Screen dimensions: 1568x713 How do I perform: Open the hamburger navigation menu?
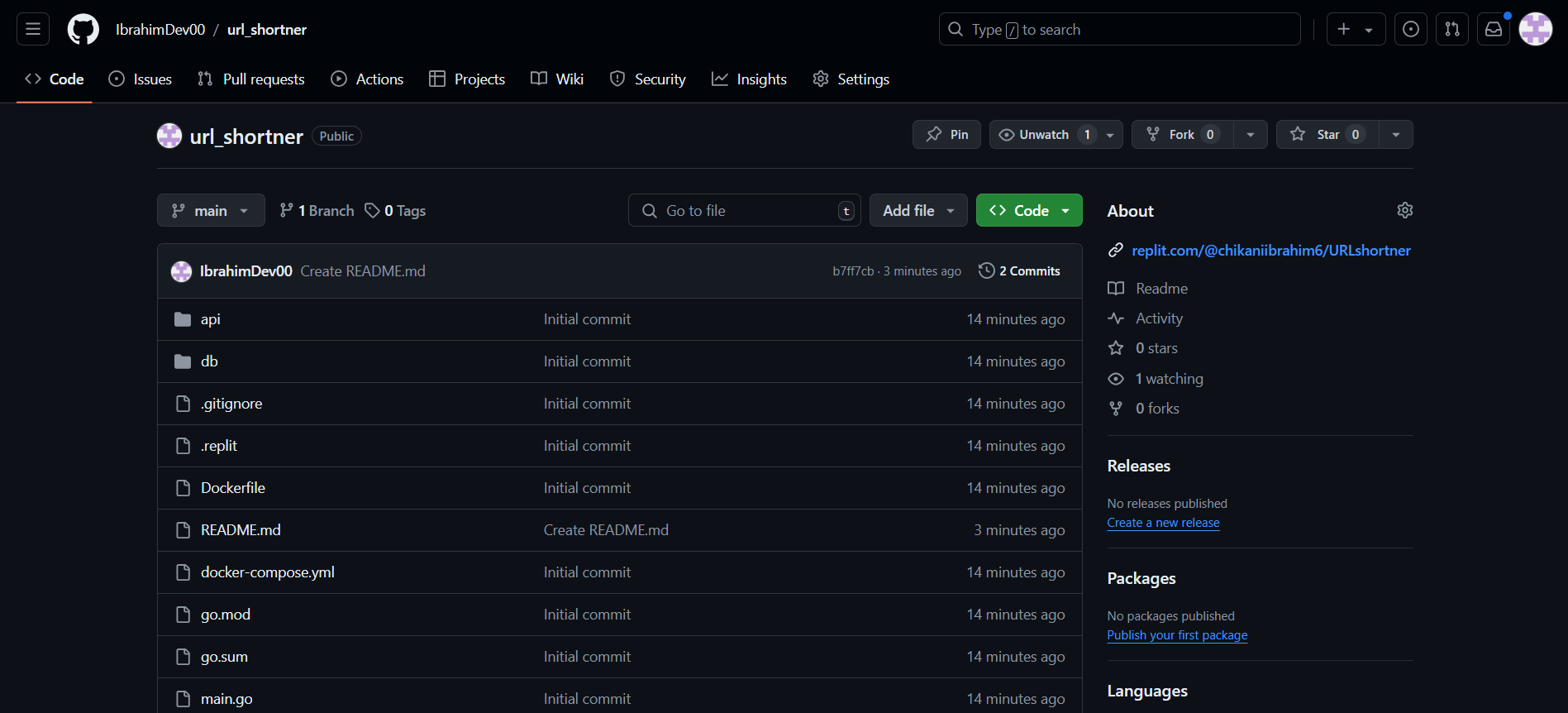(x=33, y=30)
